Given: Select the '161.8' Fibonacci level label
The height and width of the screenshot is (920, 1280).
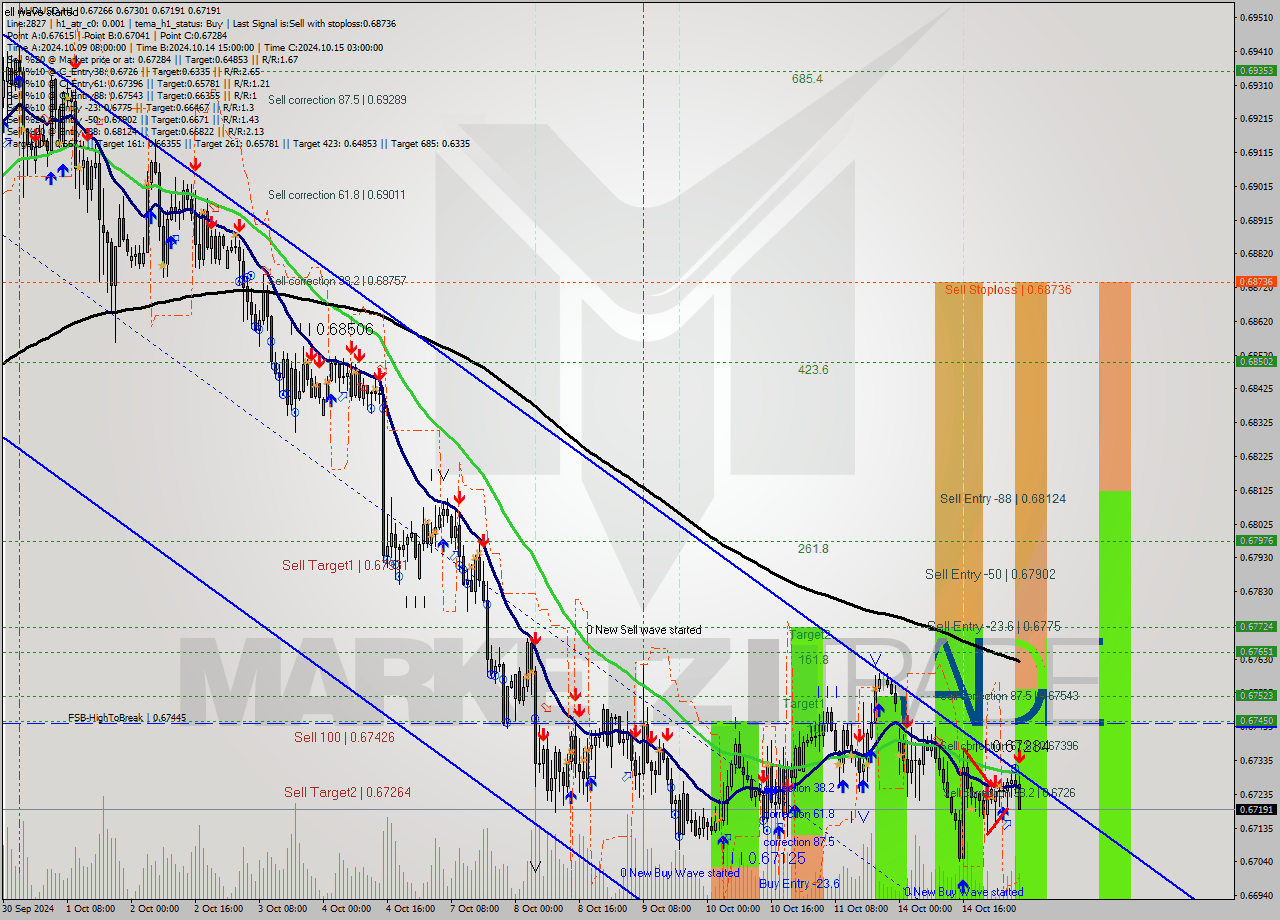Looking at the screenshot, I should 812,660.
